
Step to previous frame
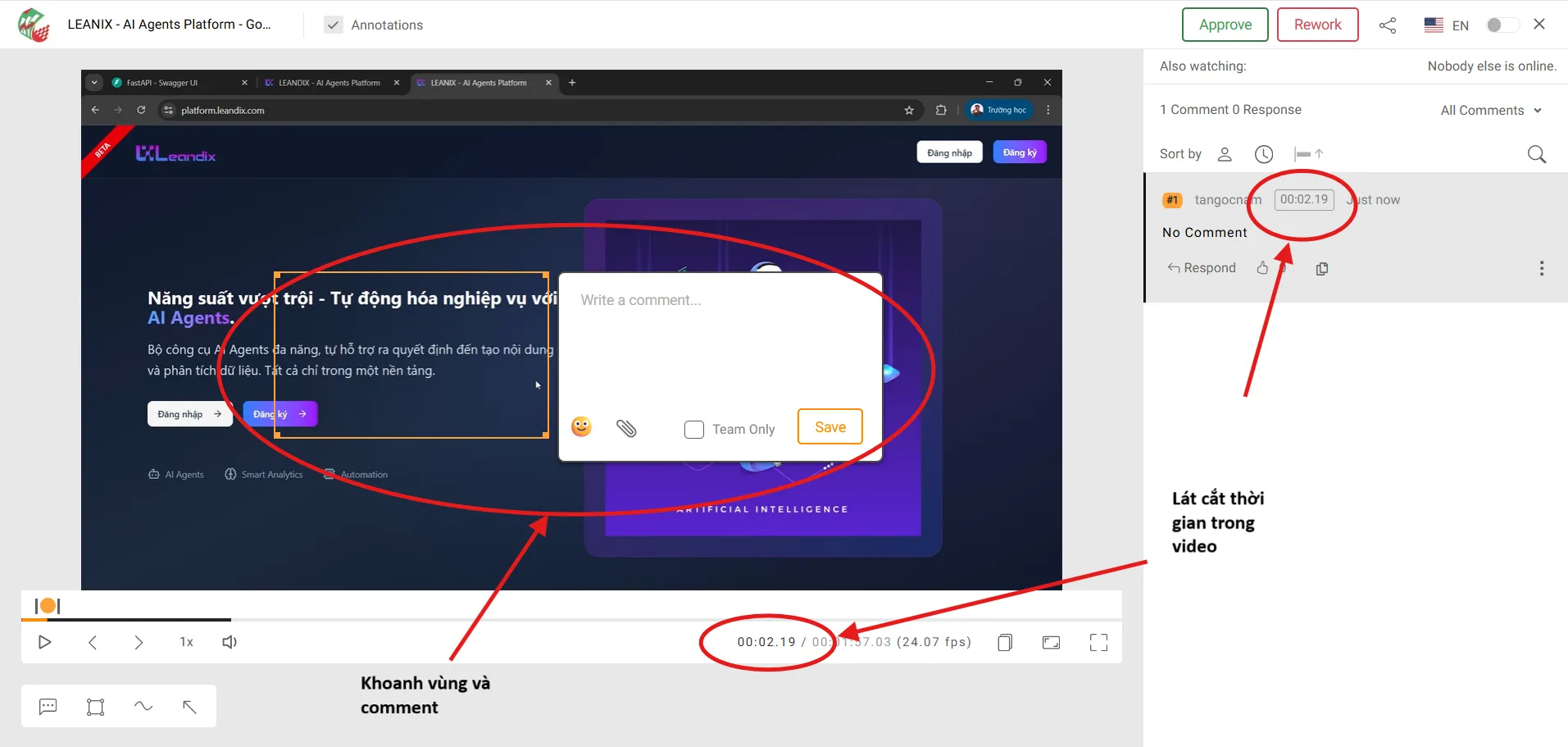coord(93,642)
